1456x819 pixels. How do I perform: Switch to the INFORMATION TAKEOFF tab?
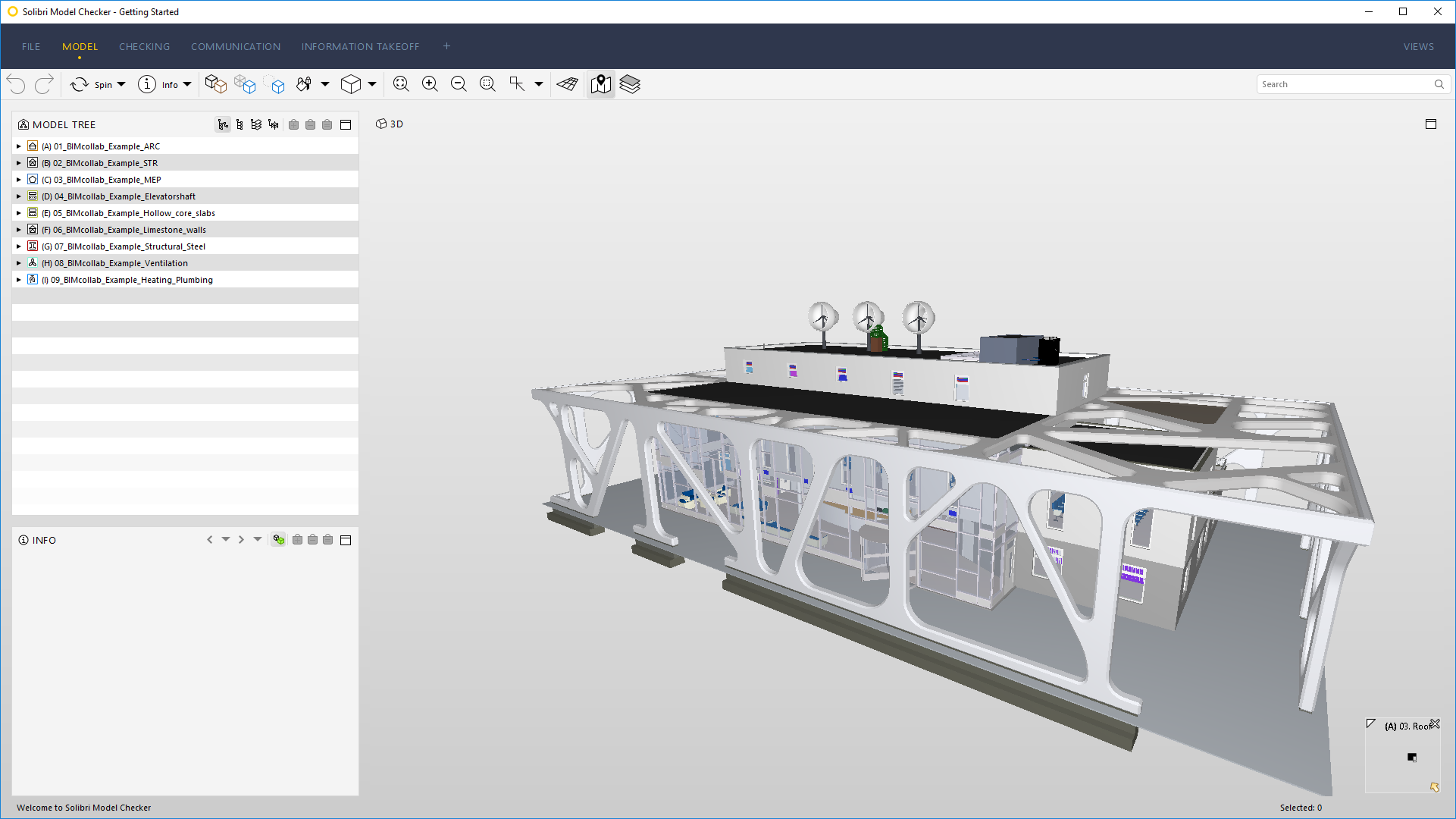360,46
